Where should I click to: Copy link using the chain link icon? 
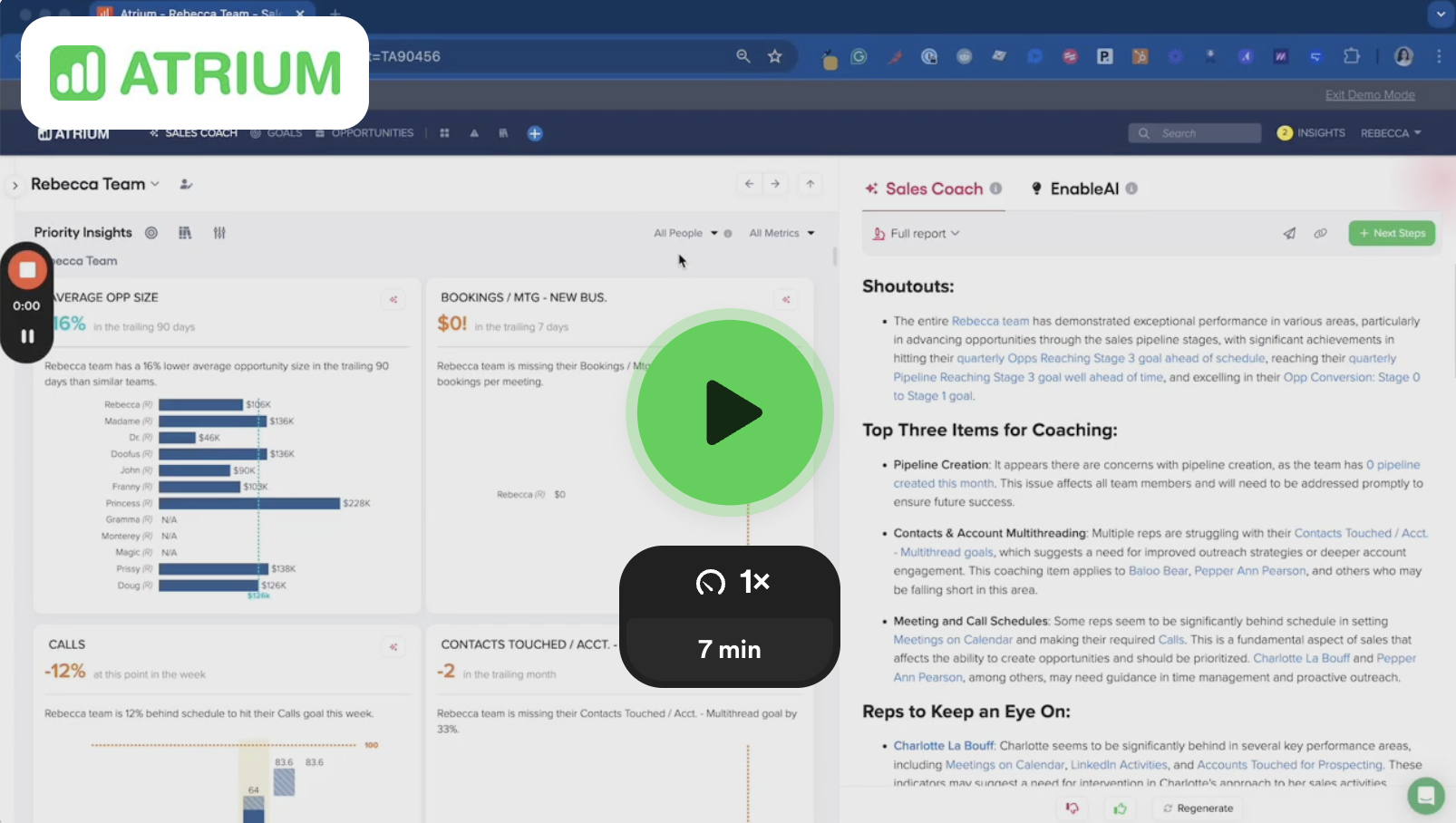pos(1321,234)
